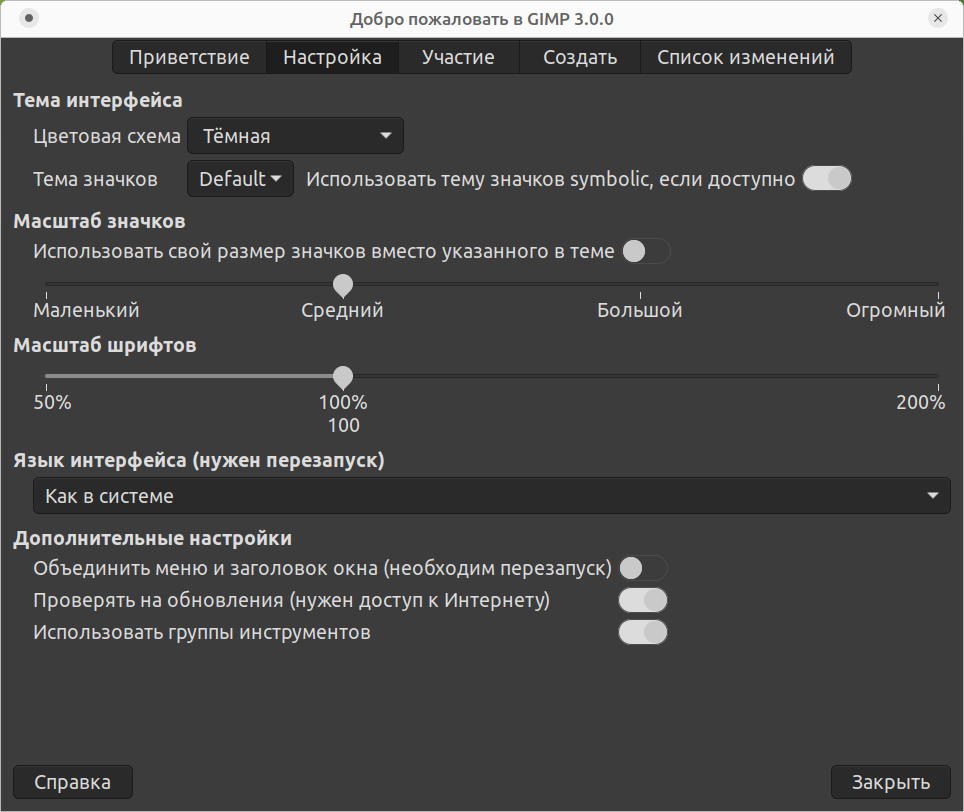This screenshot has width=964, height=812.
Task: Open the Язык интерфейса language dropdown
Action: tap(491, 496)
